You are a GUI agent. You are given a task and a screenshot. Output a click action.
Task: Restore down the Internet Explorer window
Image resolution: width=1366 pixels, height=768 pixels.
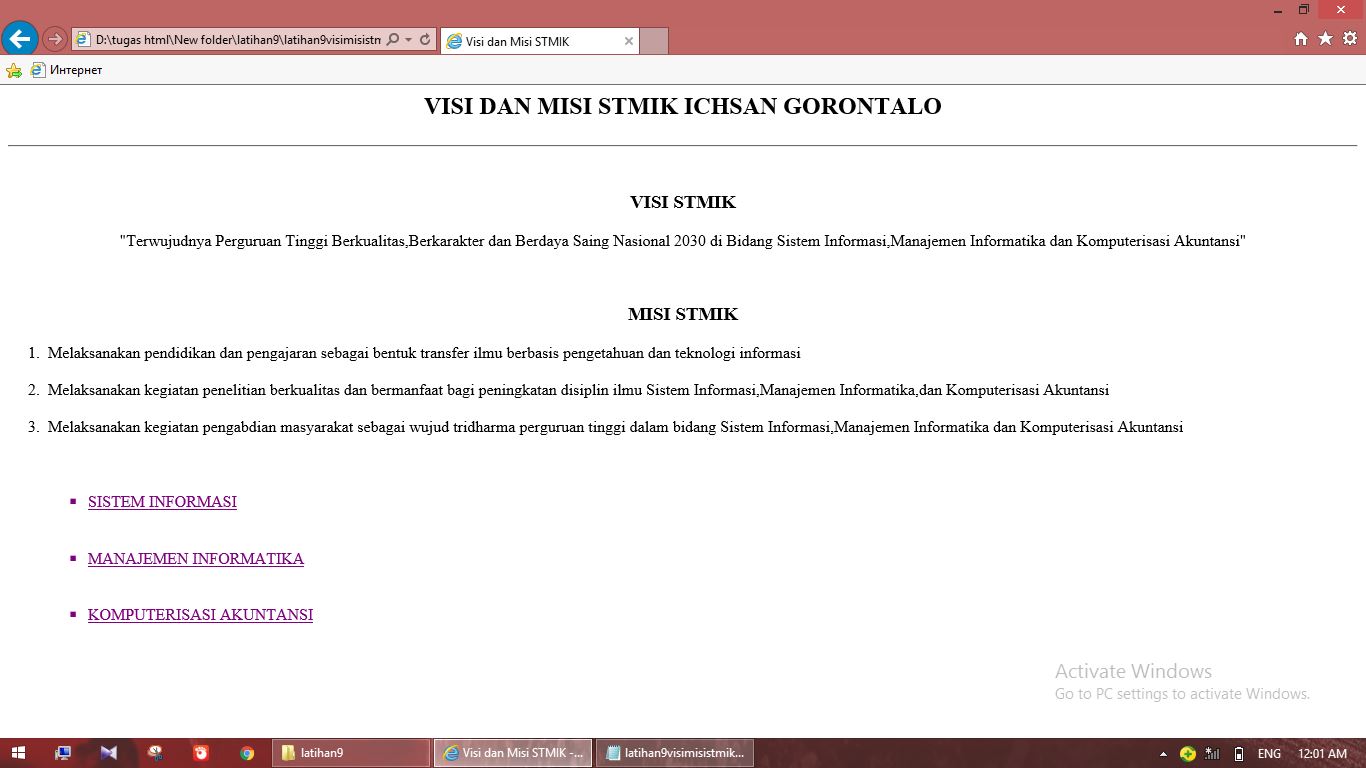click(x=1304, y=9)
